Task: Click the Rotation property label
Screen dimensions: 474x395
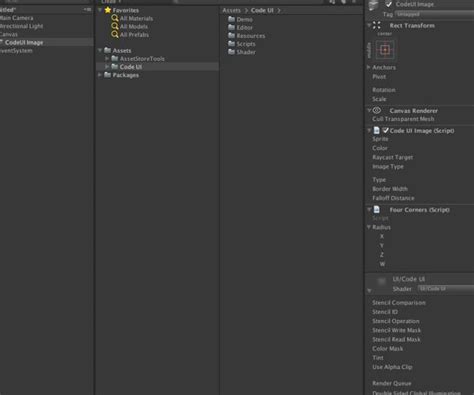Action: click(x=384, y=90)
